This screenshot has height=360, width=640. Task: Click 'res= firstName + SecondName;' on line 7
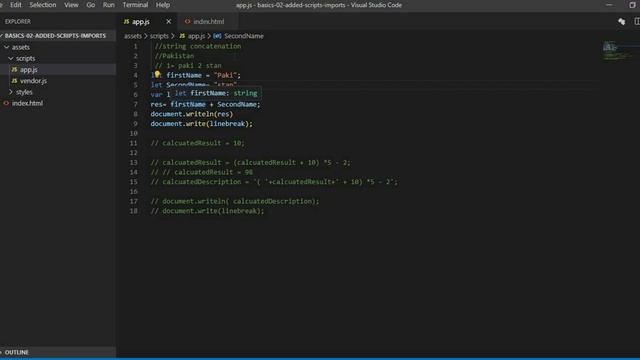click(205, 104)
